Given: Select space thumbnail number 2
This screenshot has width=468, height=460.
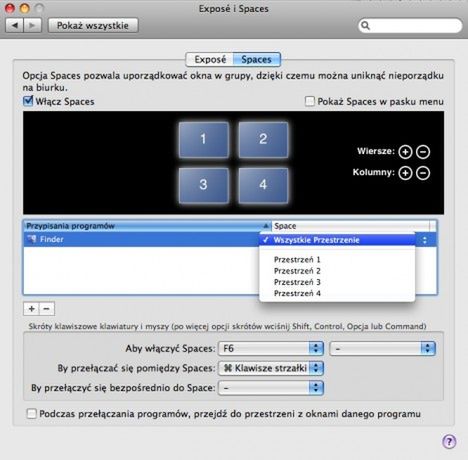Looking at the screenshot, I should coord(263,139).
